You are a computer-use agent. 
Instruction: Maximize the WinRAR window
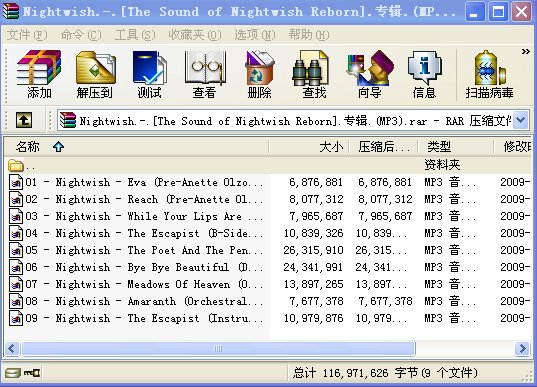[x=498, y=12]
